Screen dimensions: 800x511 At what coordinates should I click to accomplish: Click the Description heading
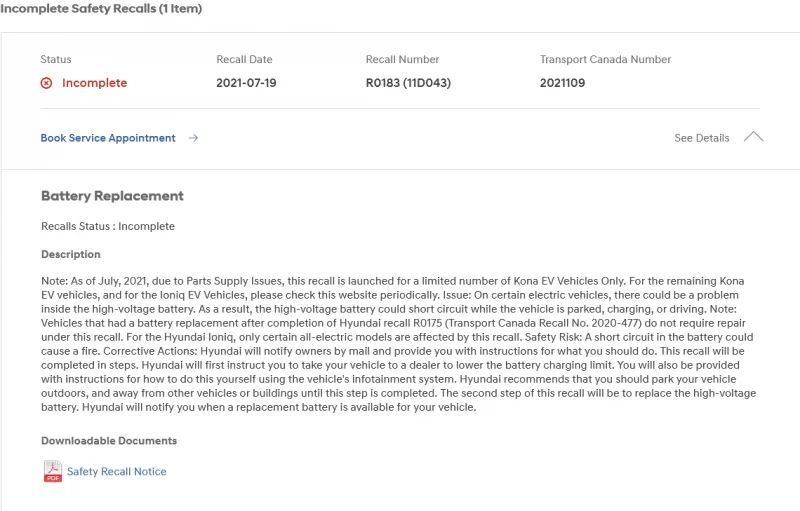click(x=71, y=254)
